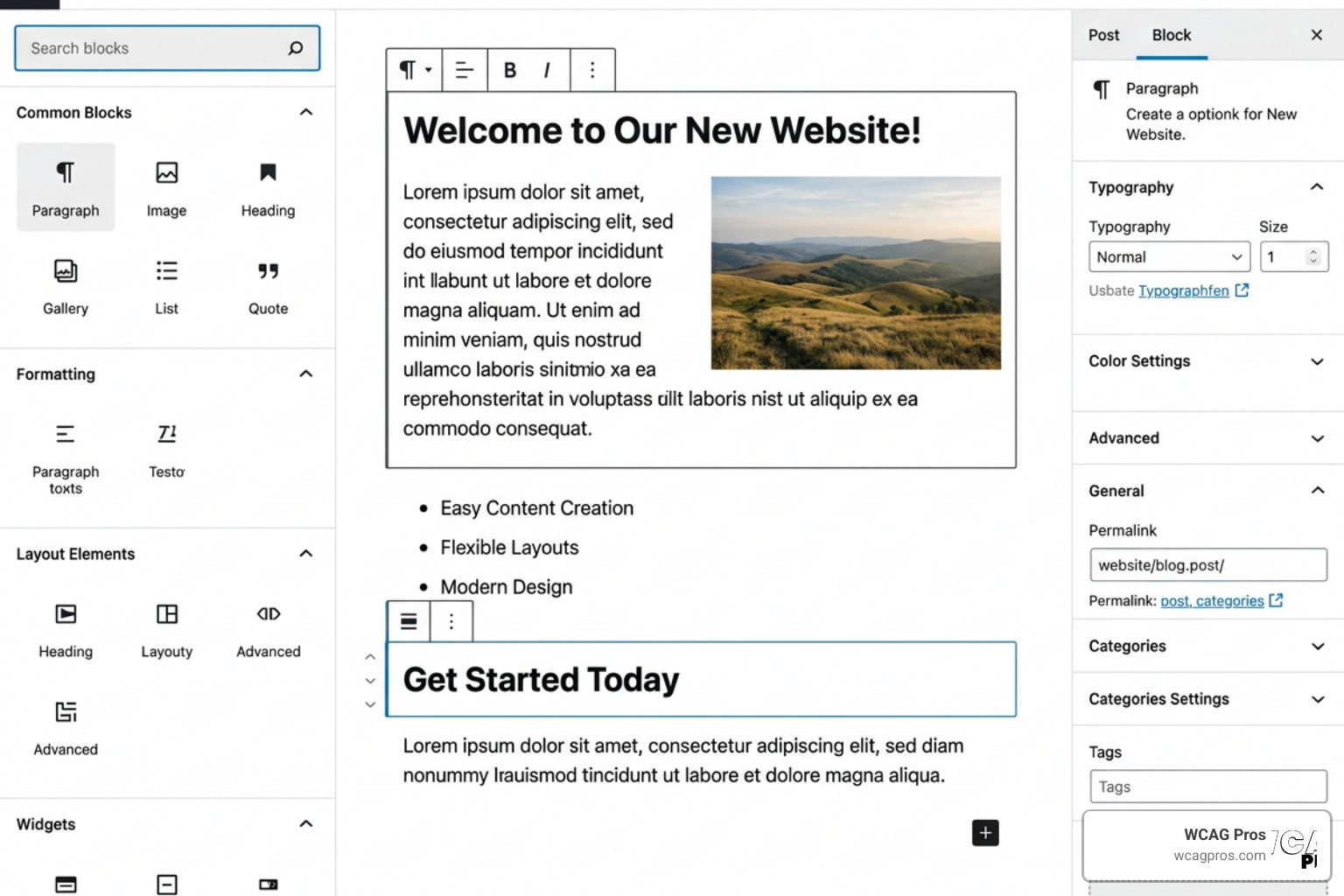
Task: Add a new block with the plus button
Action: [985, 833]
